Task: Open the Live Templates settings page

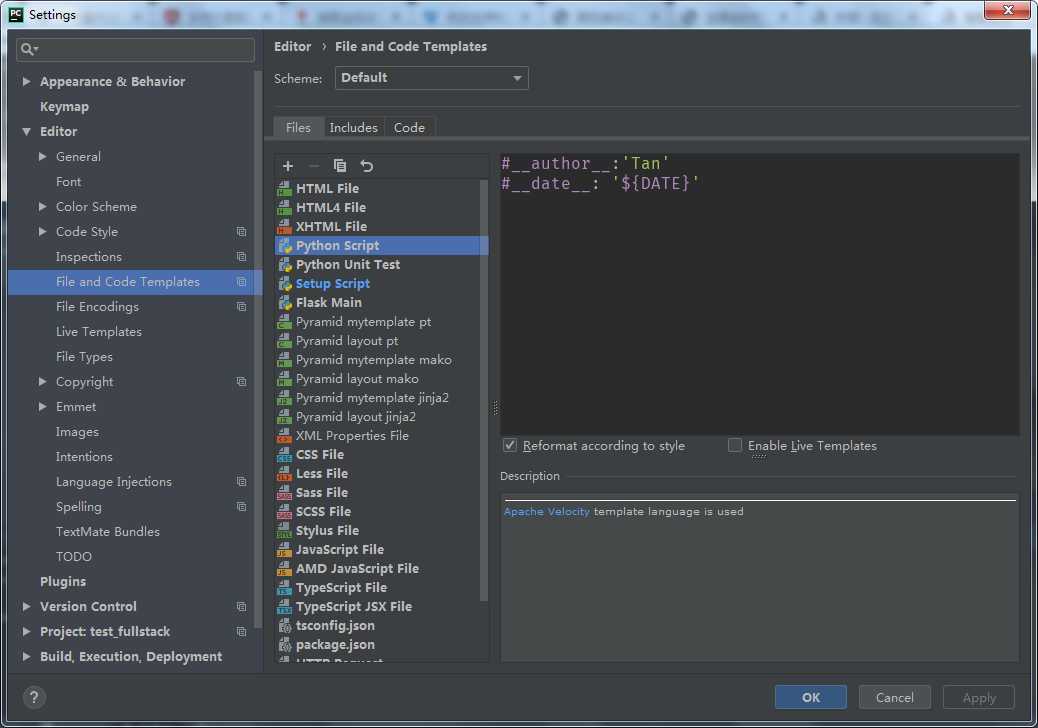Action: click(99, 332)
